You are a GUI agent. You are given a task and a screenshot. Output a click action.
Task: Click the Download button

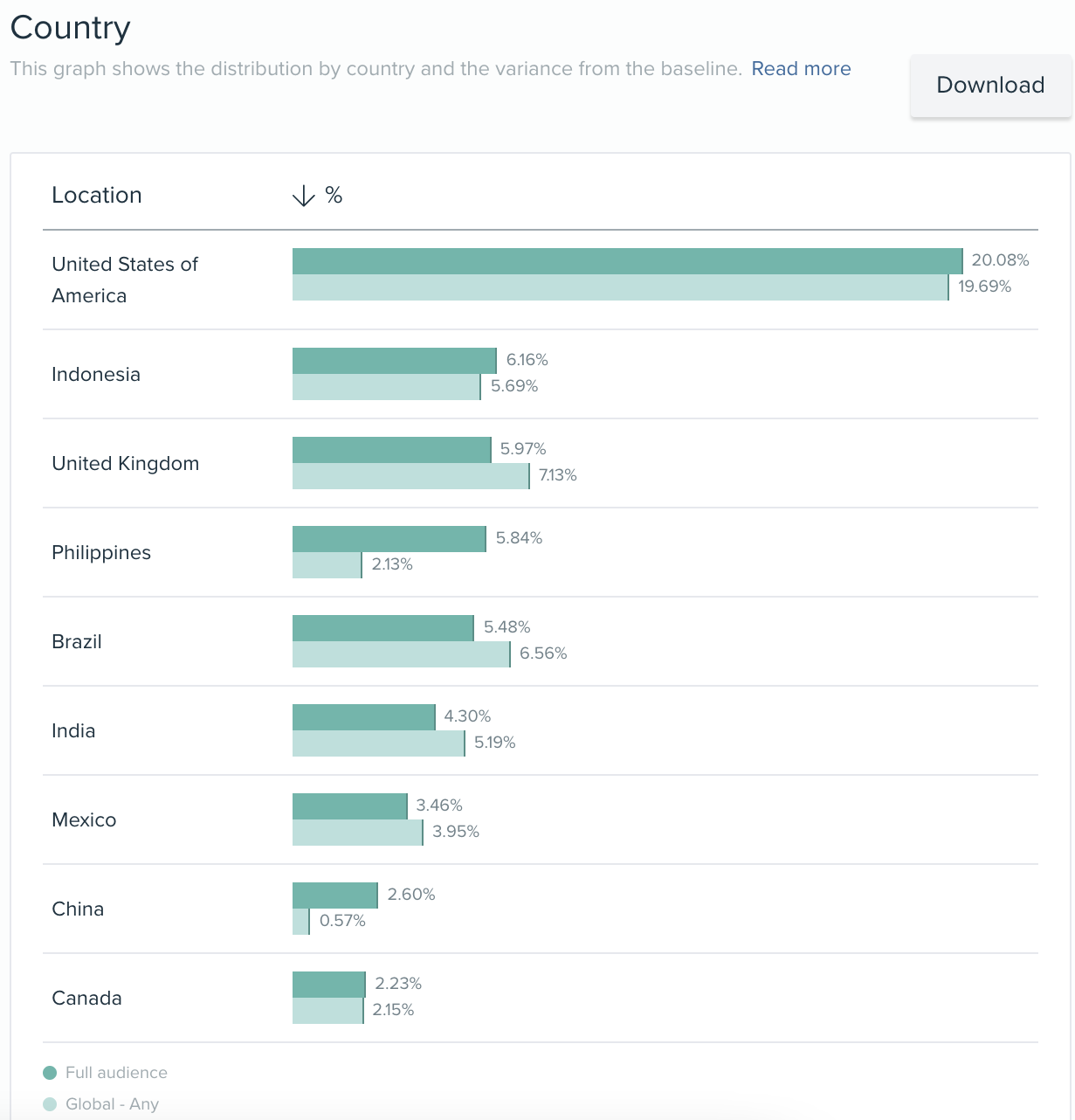990,86
